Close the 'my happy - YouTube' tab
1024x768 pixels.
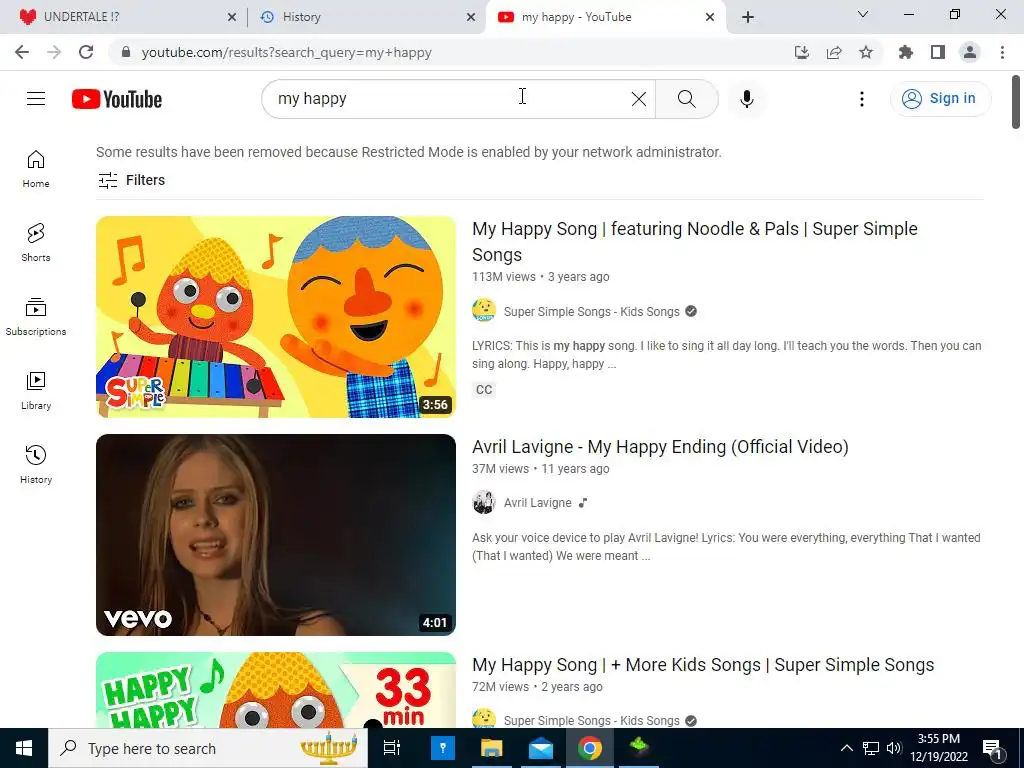(x=710, y=17)
